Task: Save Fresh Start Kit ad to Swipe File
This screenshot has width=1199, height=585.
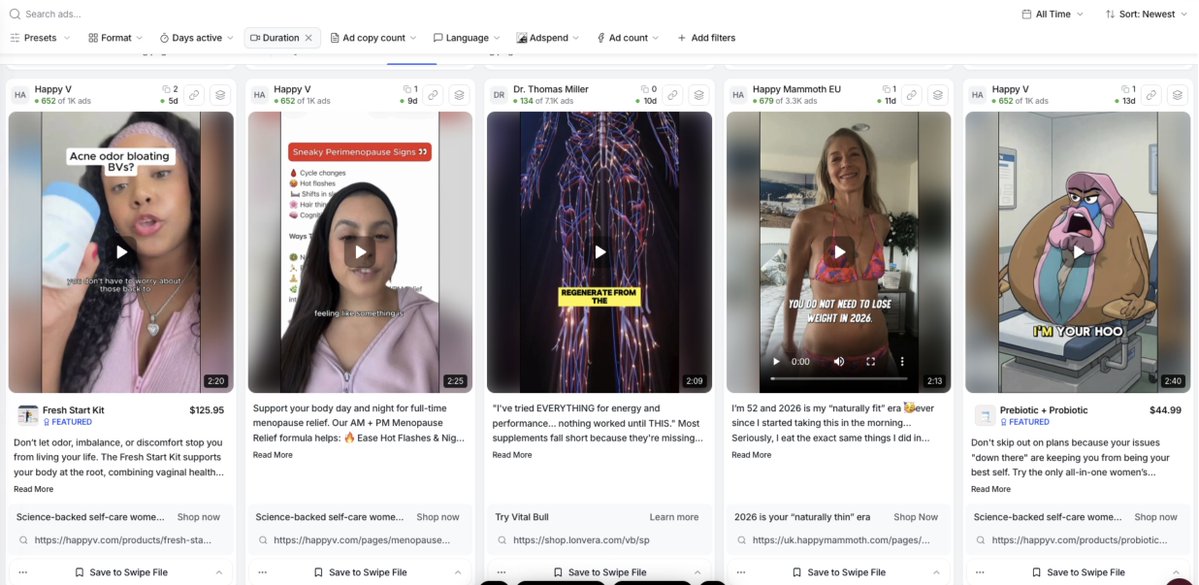Action: tap(121, 572)
